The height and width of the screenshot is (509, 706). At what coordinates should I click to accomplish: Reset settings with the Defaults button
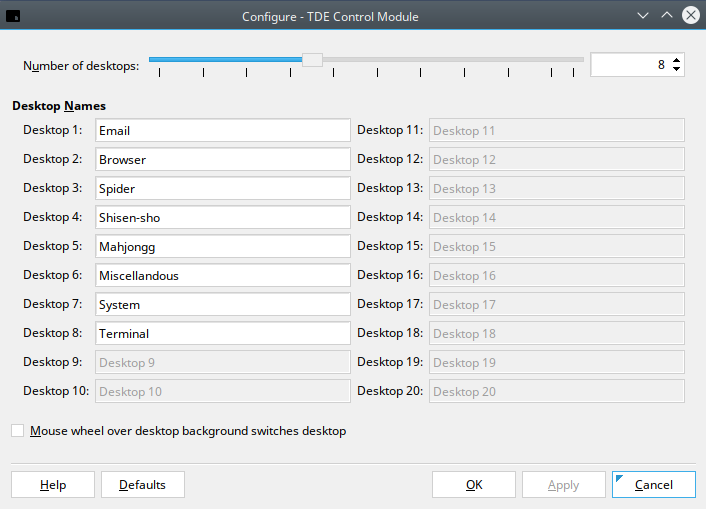(x=142, y=485)
